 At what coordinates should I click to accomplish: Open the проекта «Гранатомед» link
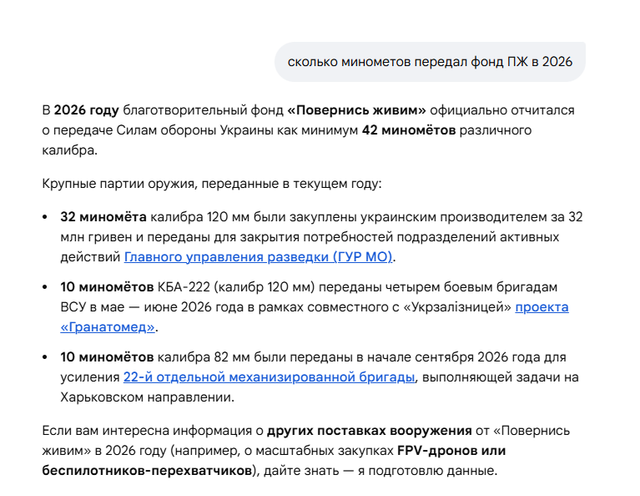(542, 307)
